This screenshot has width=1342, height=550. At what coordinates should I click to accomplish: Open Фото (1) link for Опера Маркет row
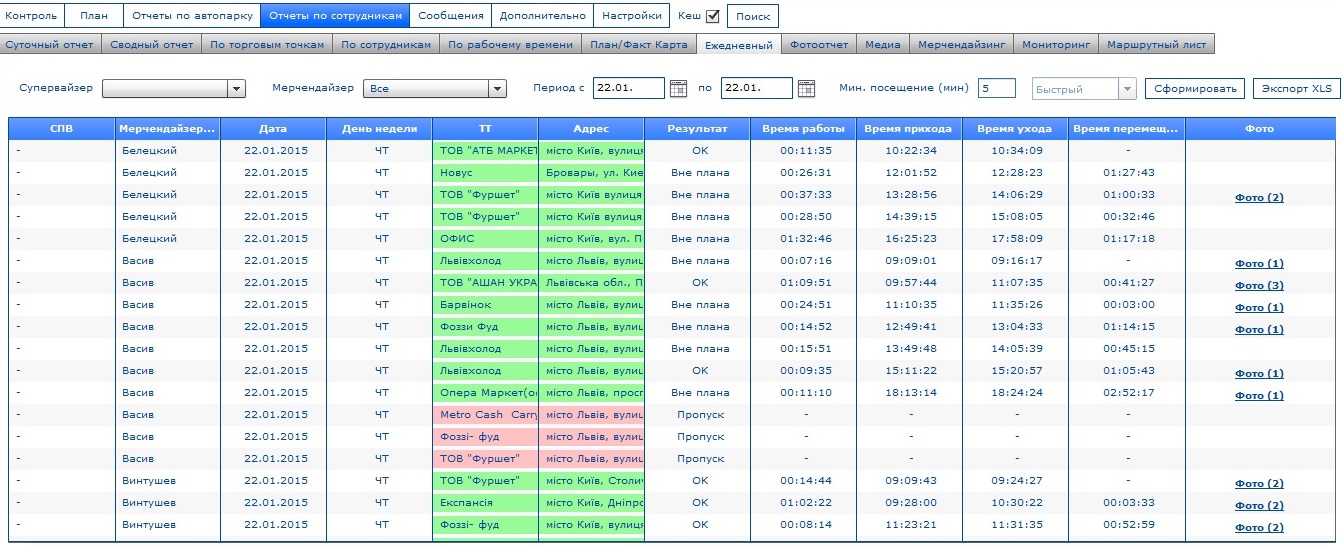1259,396
